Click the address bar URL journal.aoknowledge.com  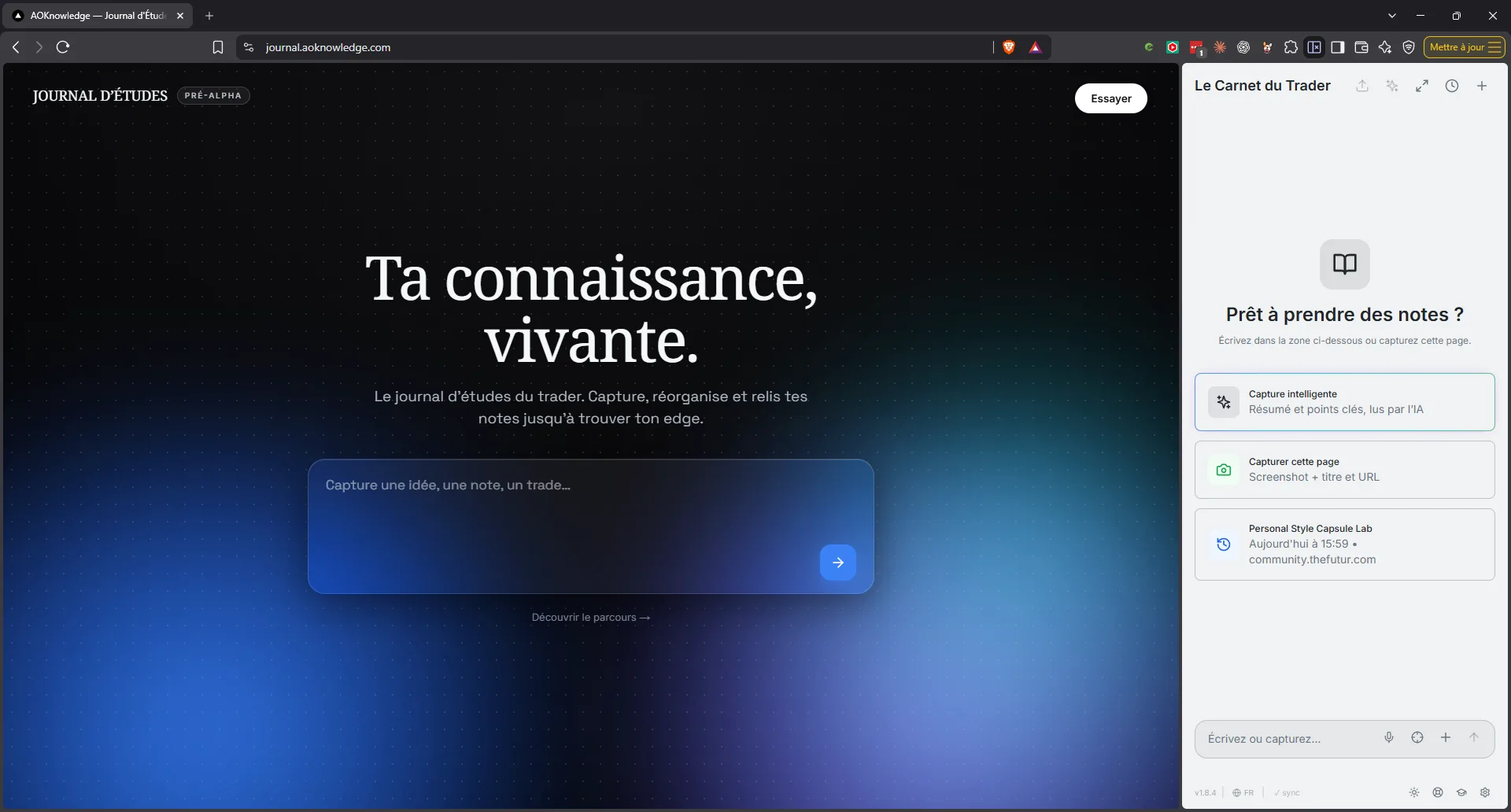(x=328, y=47)
